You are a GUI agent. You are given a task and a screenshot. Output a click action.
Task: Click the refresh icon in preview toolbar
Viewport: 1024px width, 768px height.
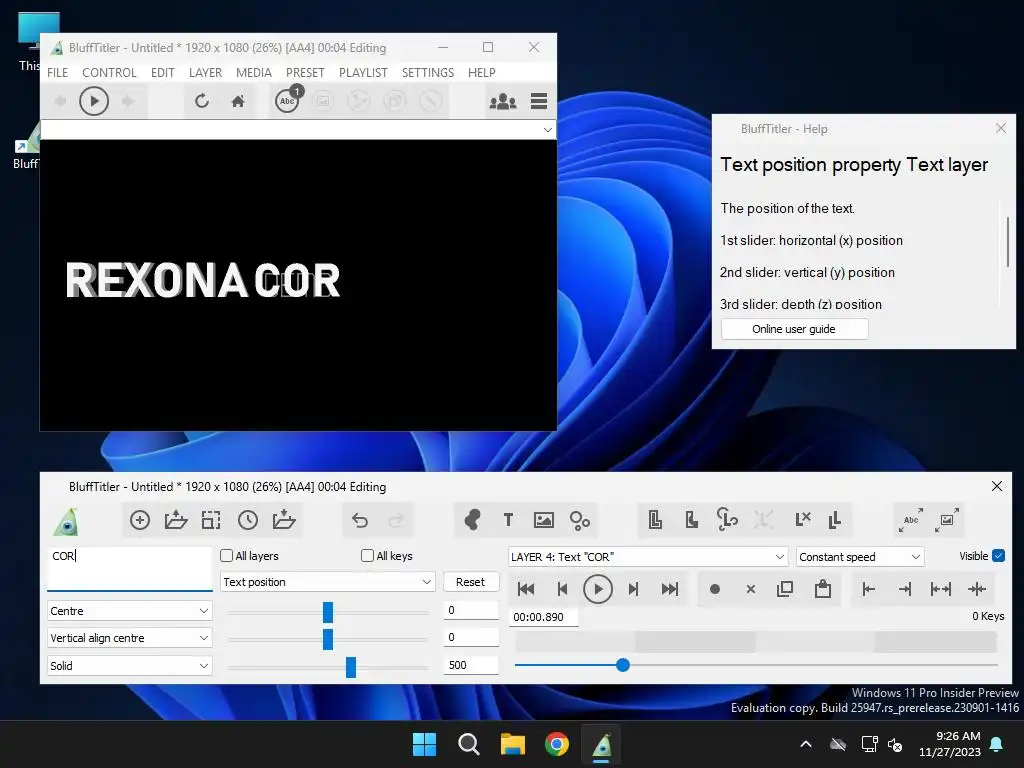point(202,101)
